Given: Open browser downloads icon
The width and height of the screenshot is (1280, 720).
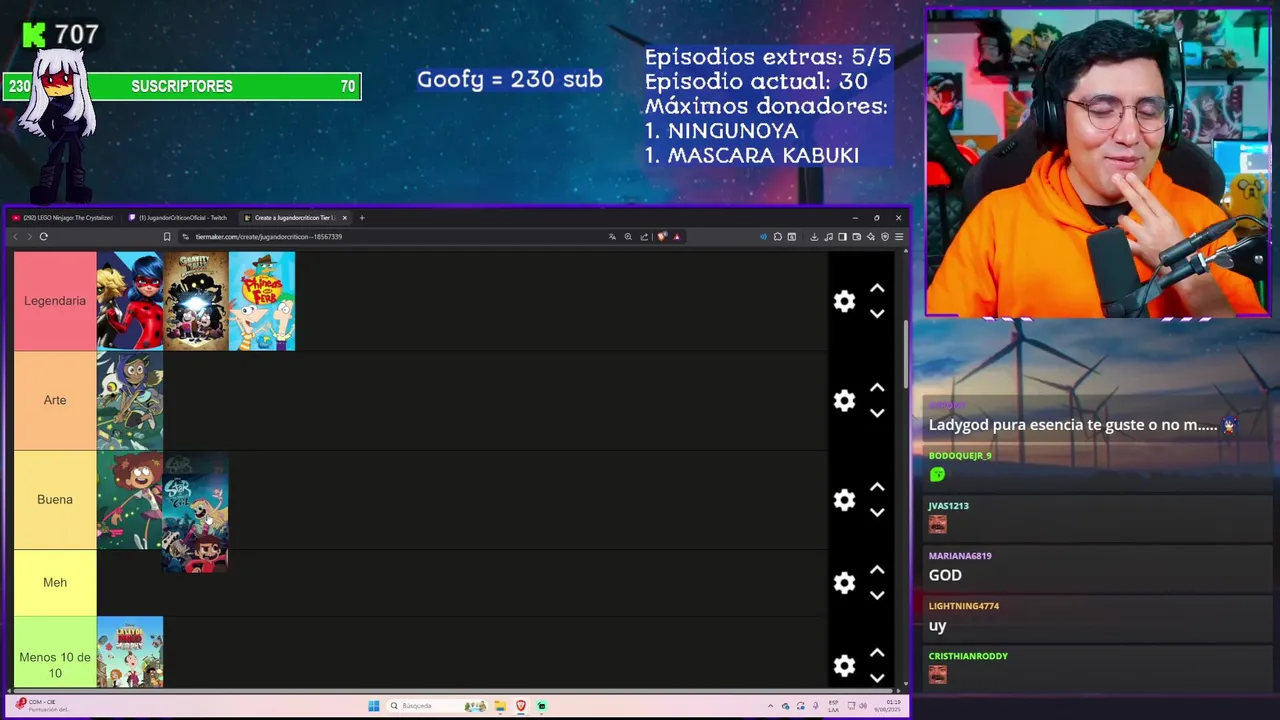Looking at the screenshot, I should (814, 237).
